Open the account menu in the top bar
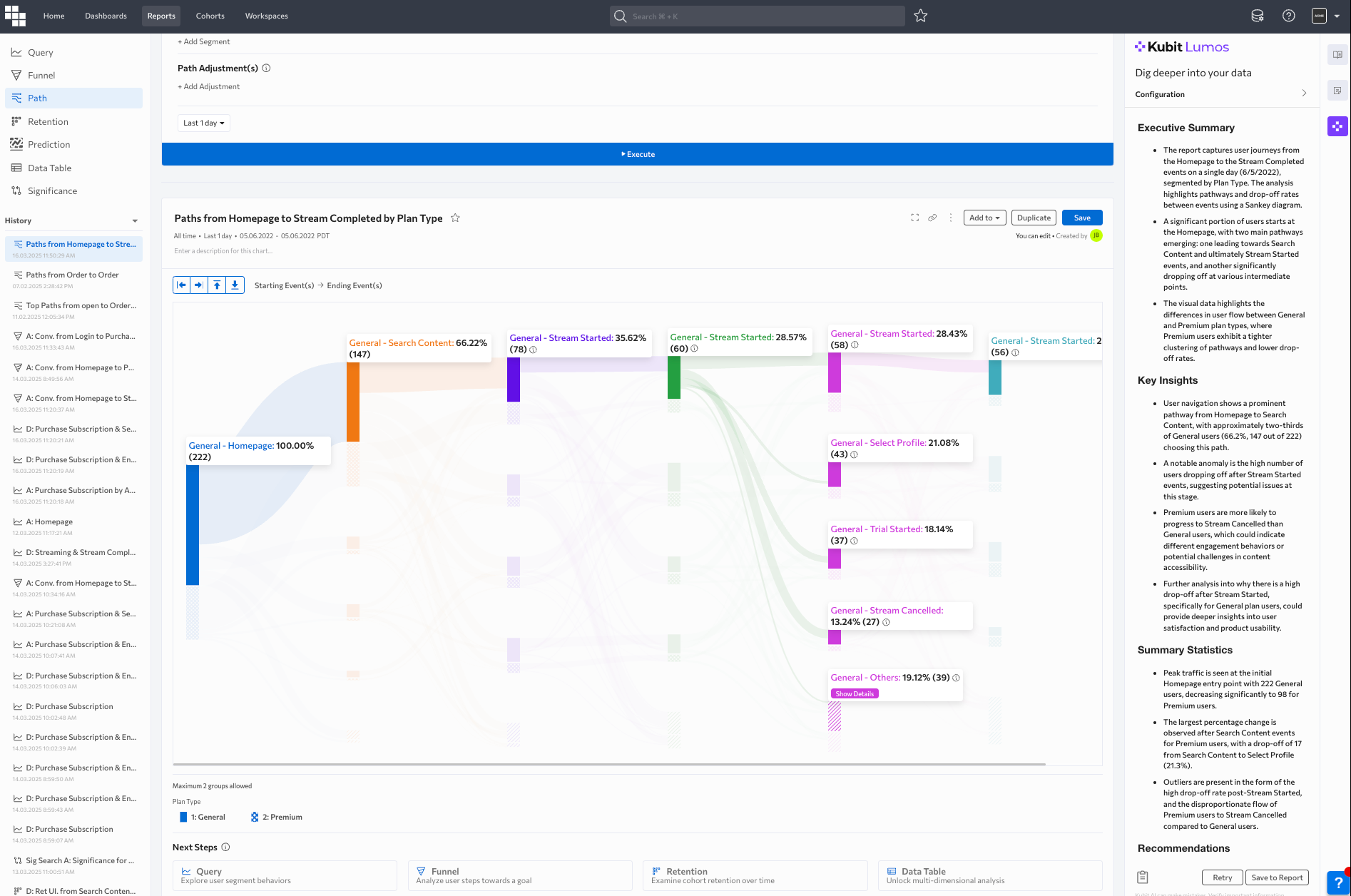Image resolution: width=1351 pixels, height=896 pixels. pos(1325,16)
